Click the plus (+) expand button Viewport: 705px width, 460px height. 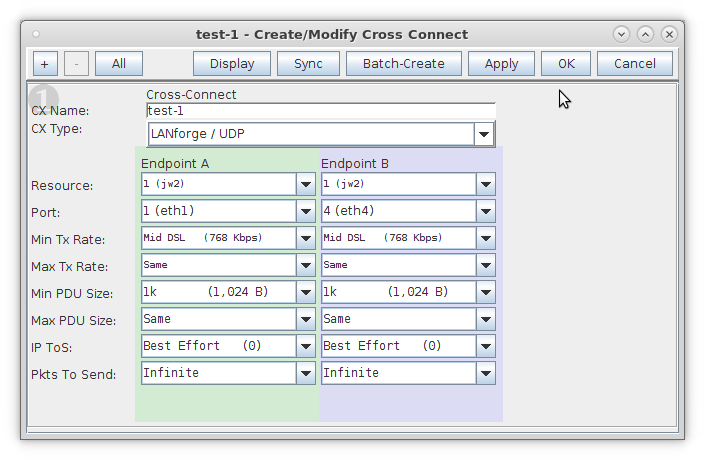[x=45, y=64]
